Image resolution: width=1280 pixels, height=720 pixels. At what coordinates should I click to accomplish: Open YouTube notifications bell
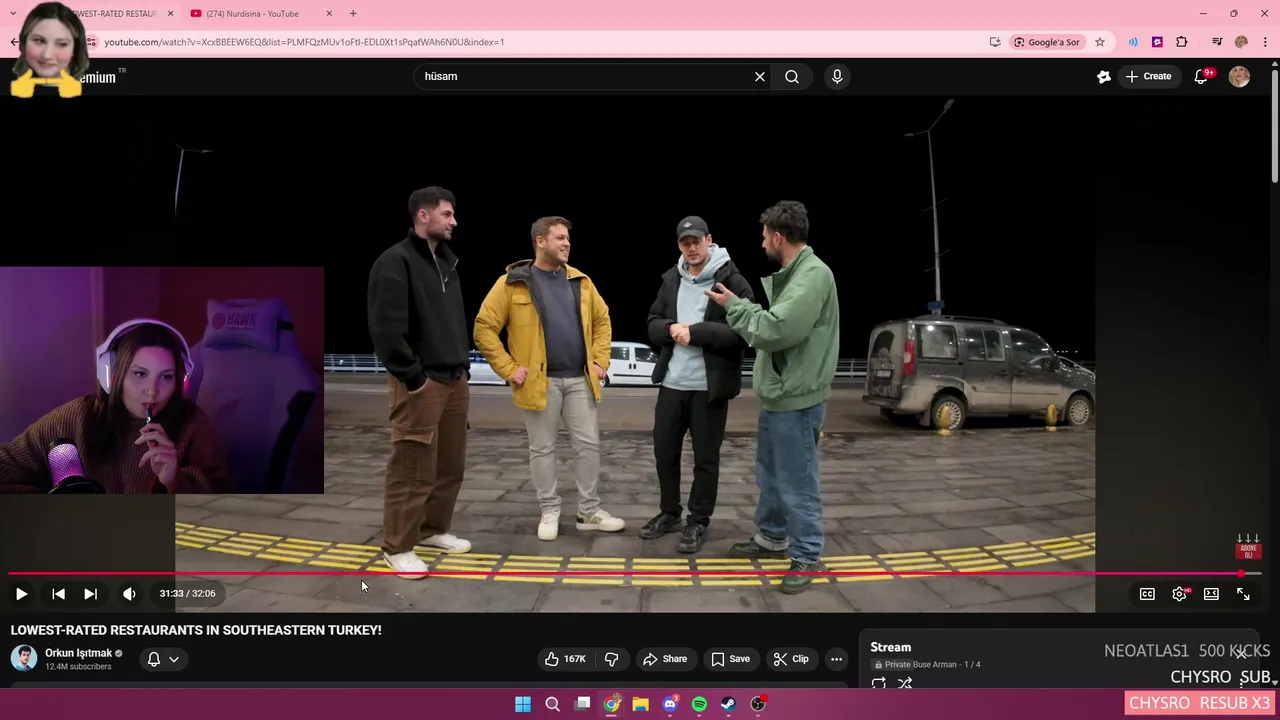pos(1201,77)
